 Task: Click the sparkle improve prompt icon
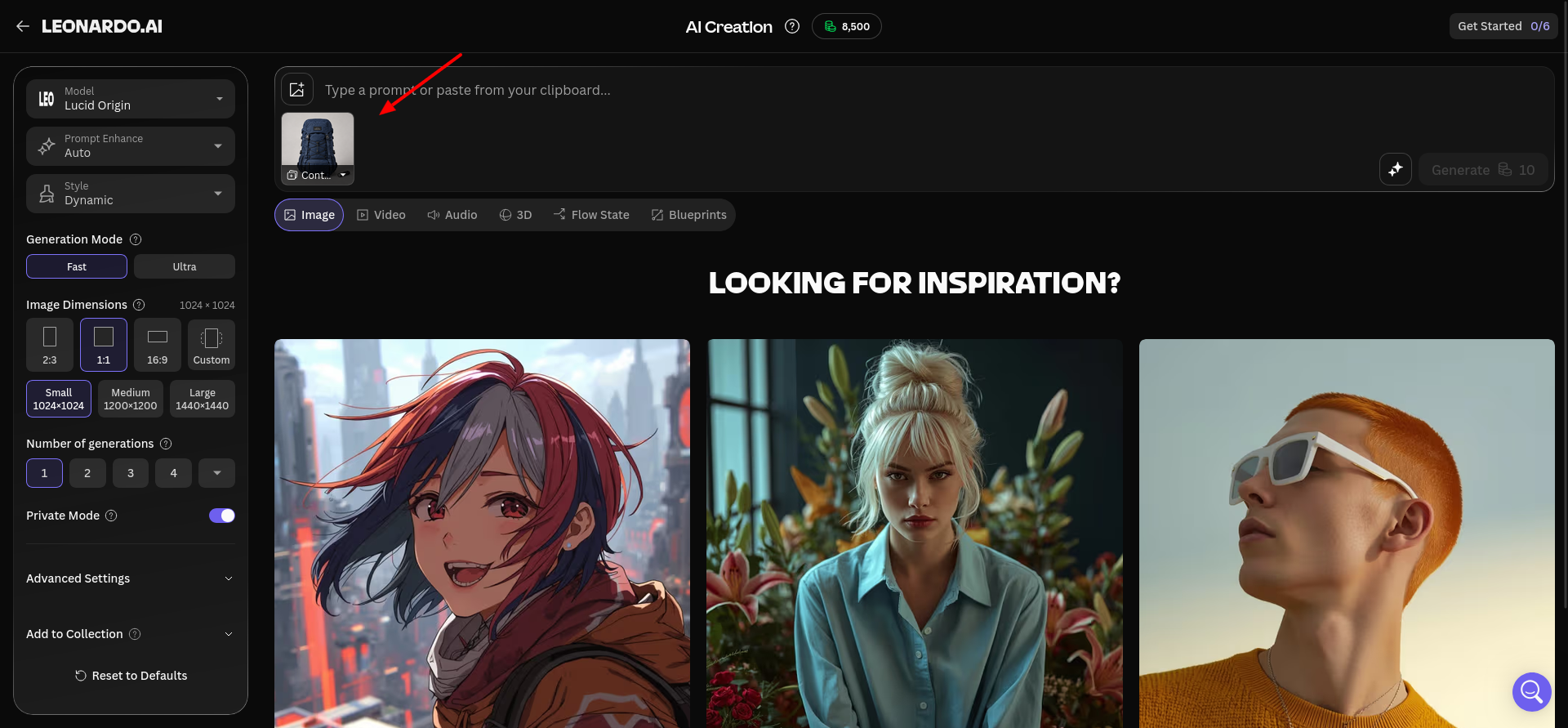1396,169
